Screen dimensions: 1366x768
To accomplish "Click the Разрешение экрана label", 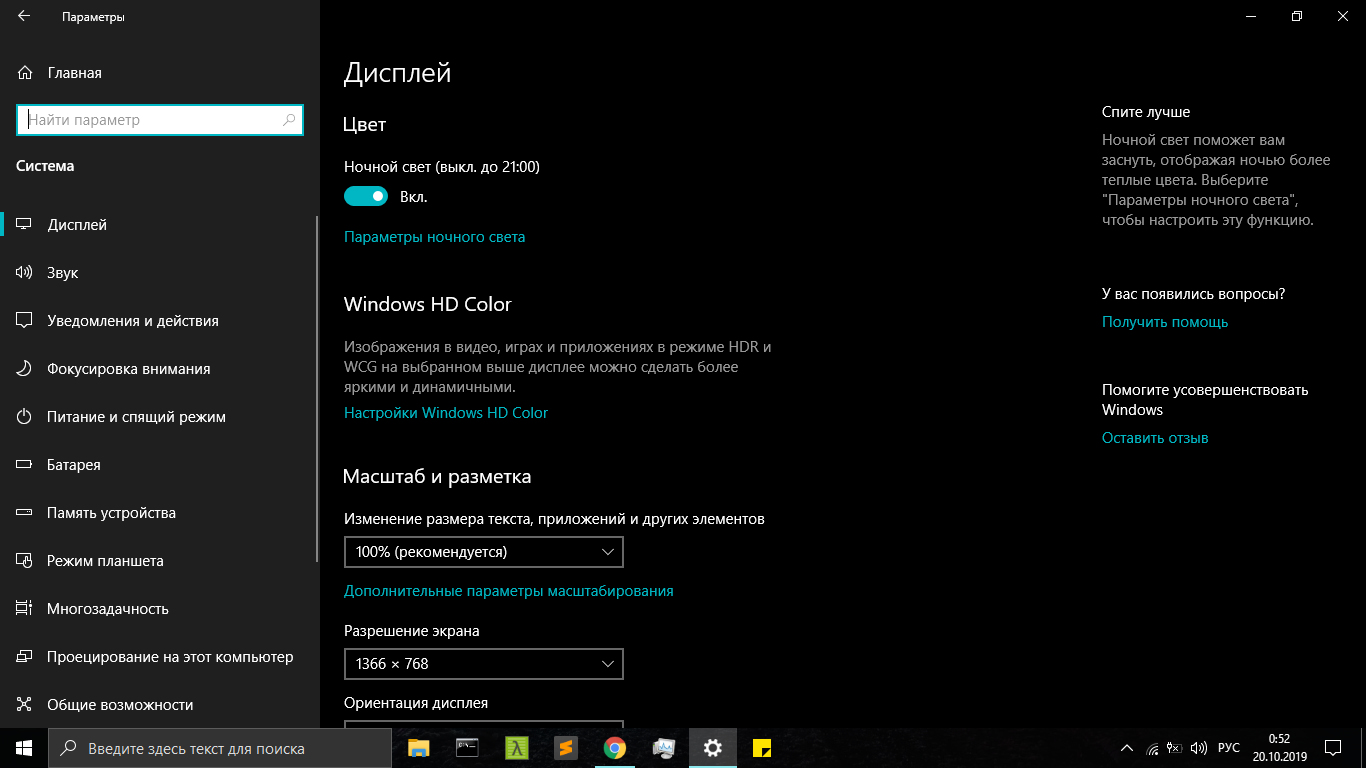I will [412, 631].
